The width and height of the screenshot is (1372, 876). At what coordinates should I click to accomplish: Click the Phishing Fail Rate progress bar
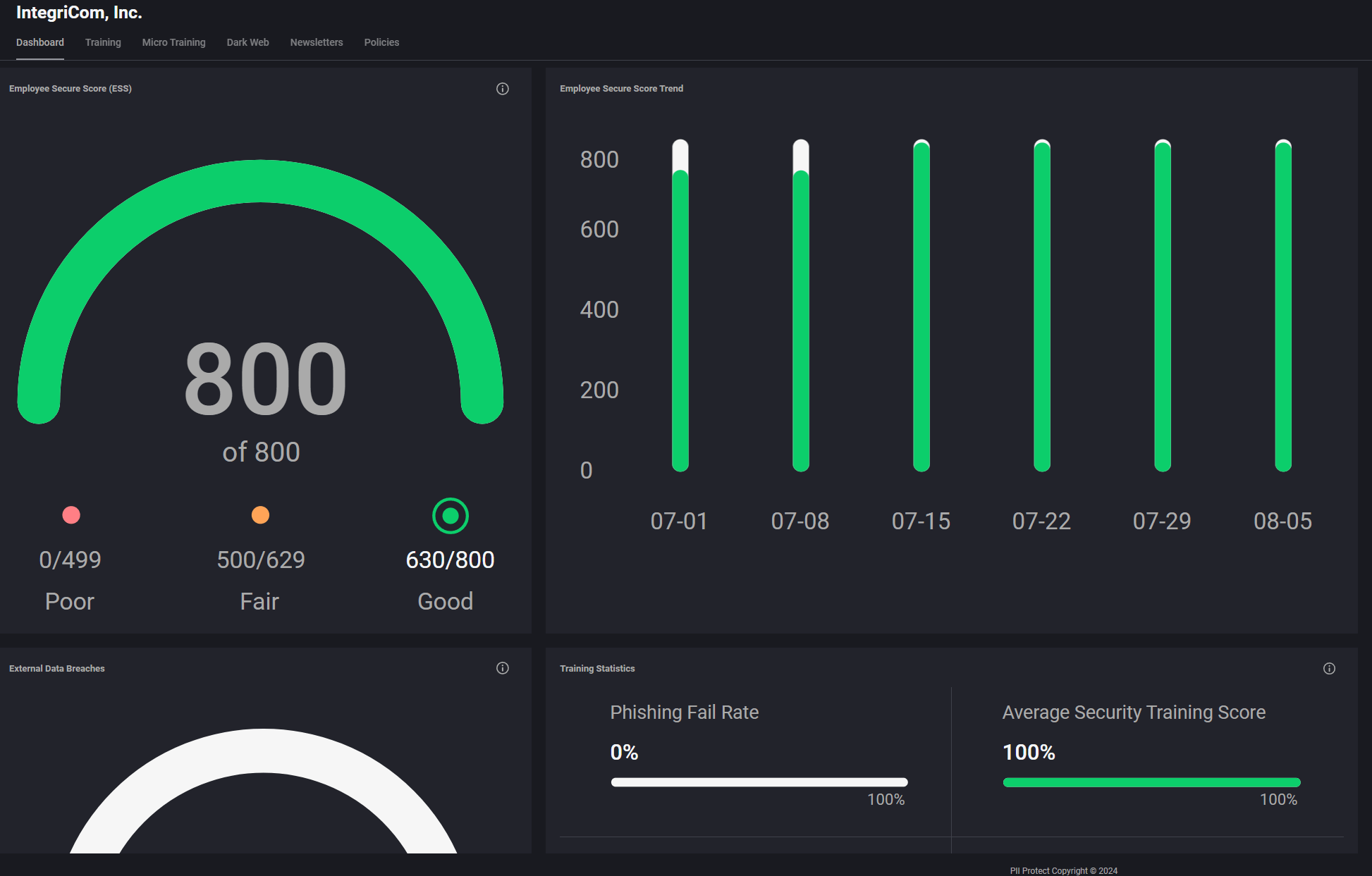tap(759, 782)
